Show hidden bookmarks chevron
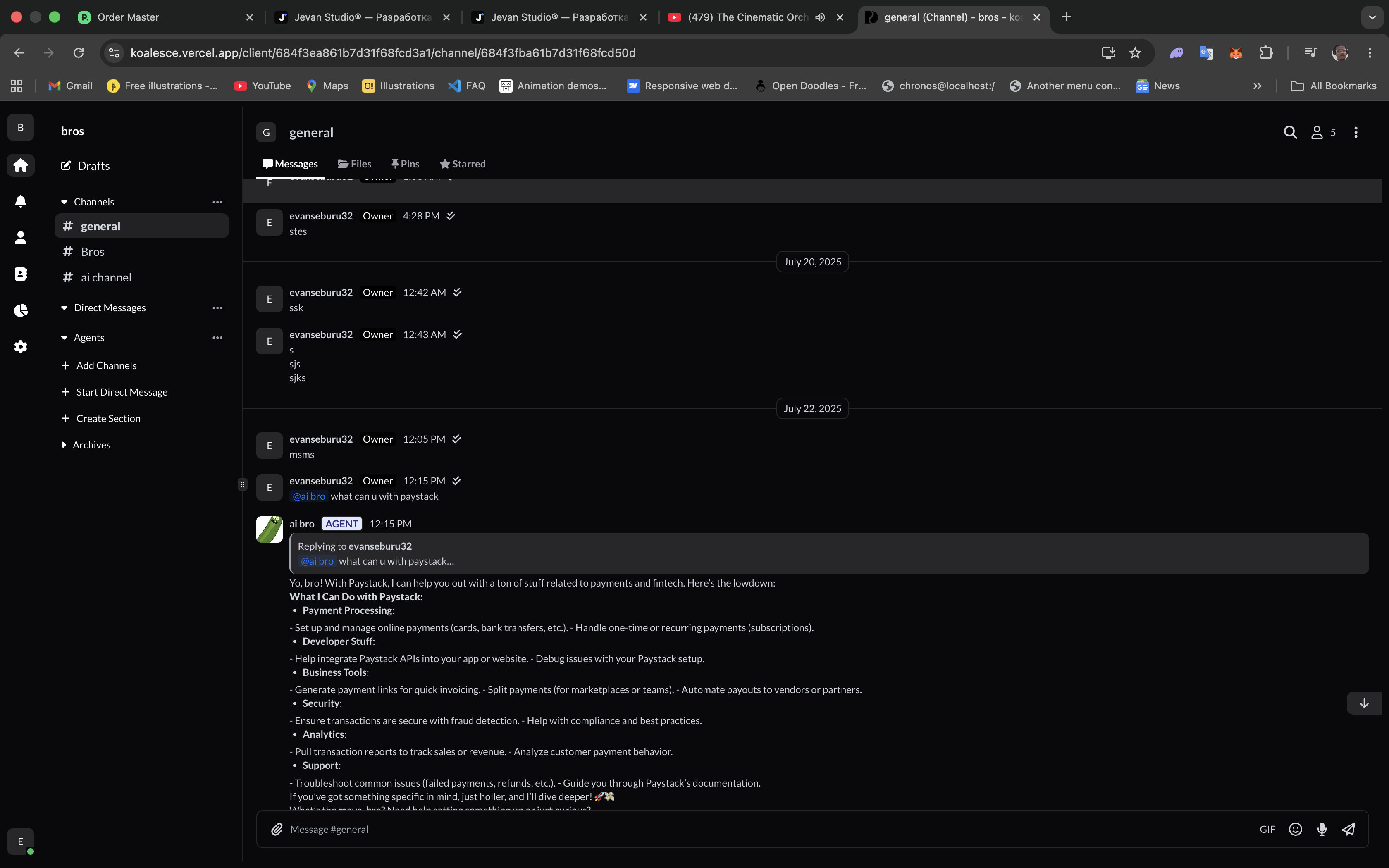The height and width of the screenshot is (868, 1389). pyautogui.click(x=1257, y=86)
